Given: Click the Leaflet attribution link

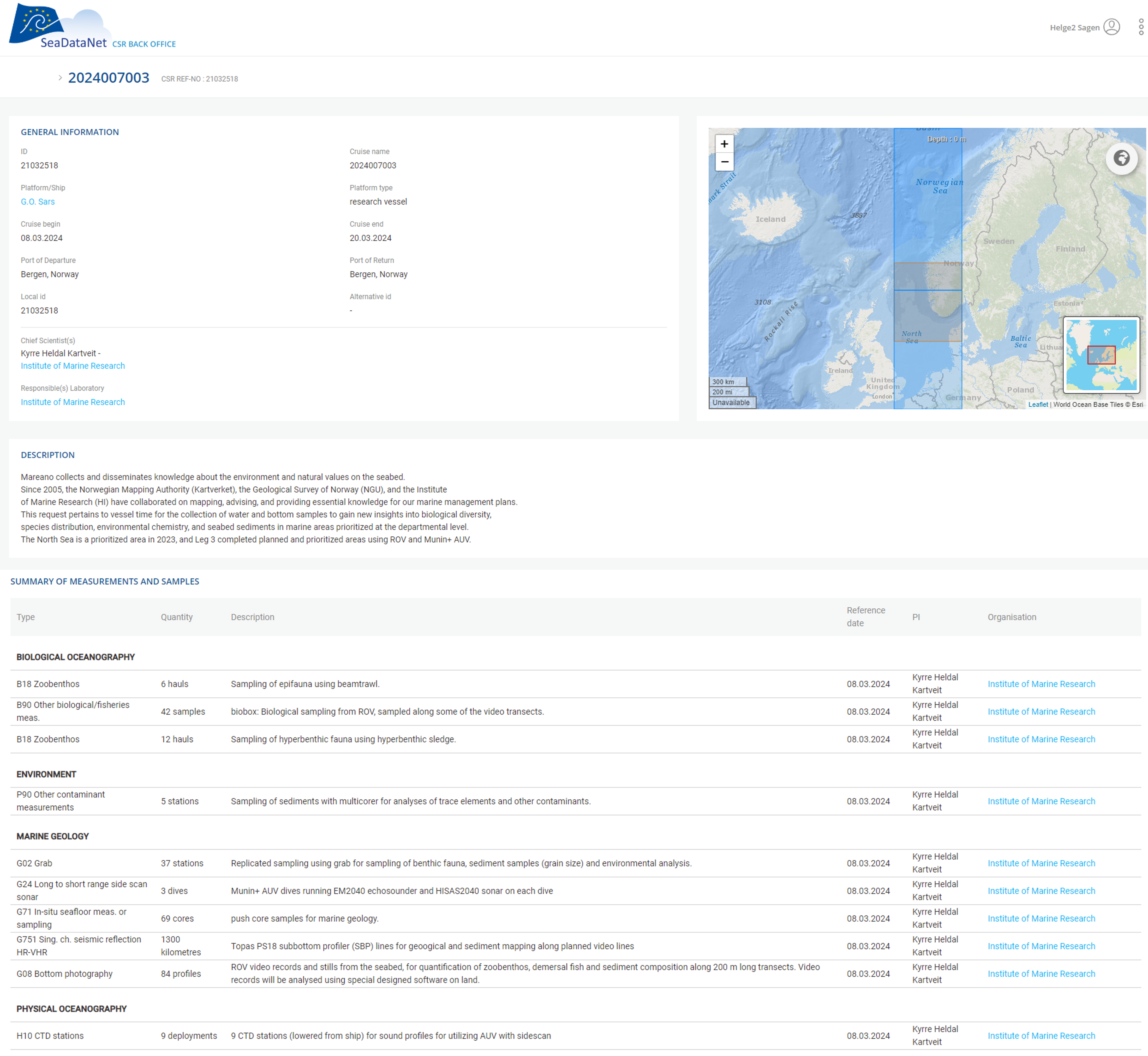Looking at the screenshot, I should (1038, 405).
